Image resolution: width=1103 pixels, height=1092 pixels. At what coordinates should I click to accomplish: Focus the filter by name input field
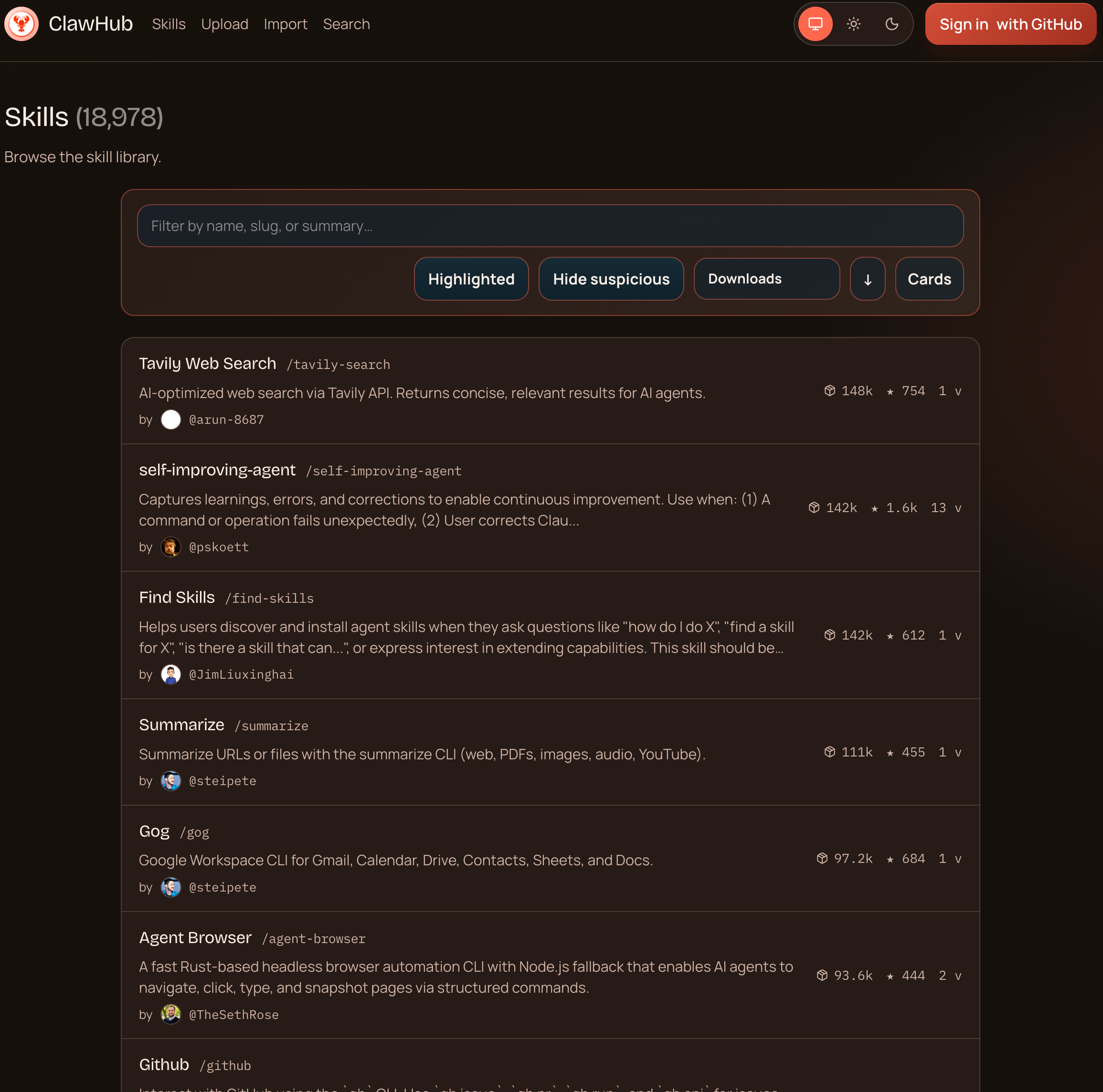tap(550, 226)
